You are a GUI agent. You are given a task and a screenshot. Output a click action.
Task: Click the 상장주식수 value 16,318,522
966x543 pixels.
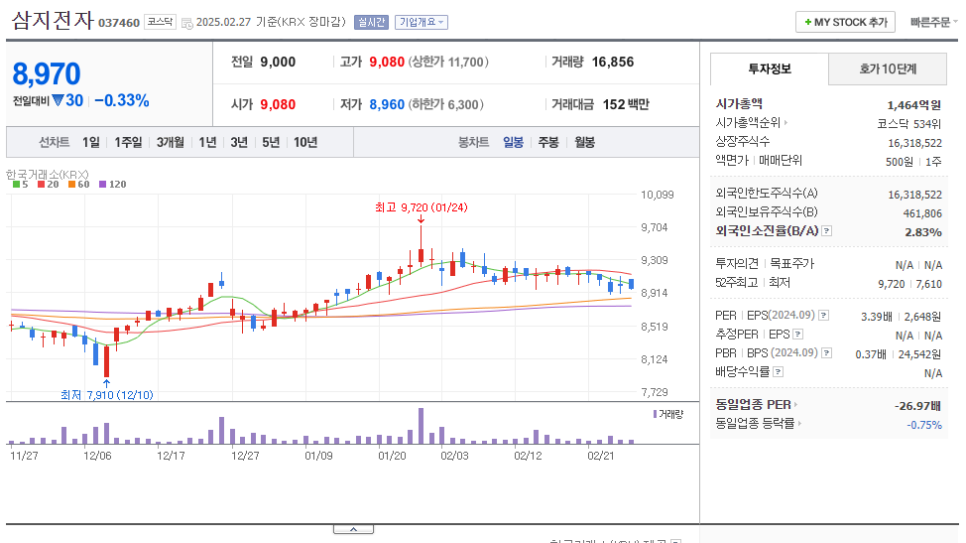pos(915,143)
